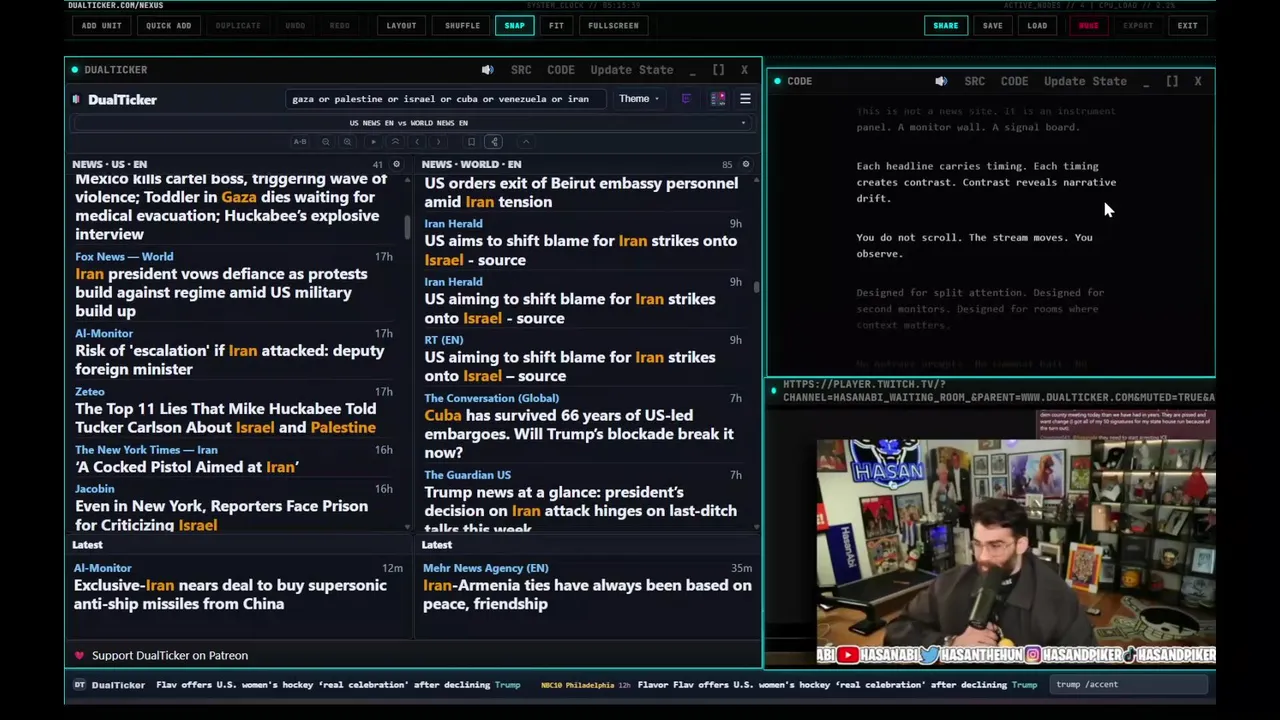1280x720 pixels.
Task: Zoom in the ticker text
Action: [x=347, y=142]
